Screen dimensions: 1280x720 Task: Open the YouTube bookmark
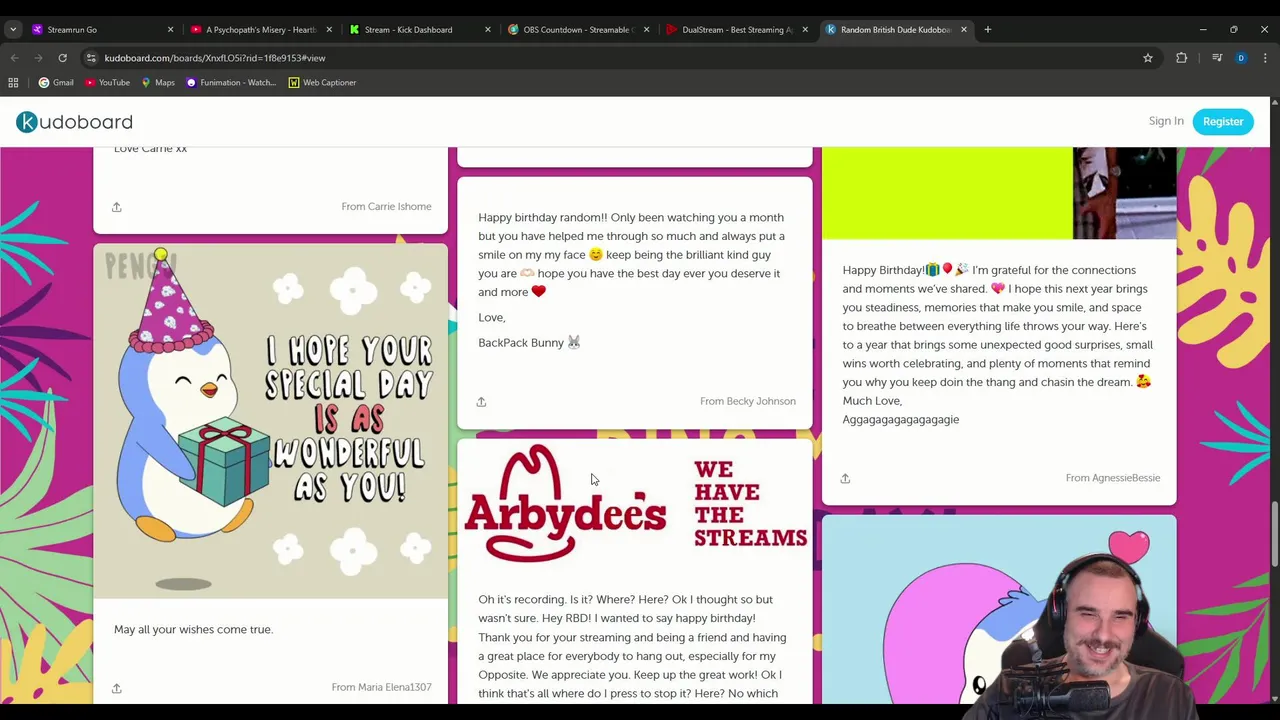(107, 82)
